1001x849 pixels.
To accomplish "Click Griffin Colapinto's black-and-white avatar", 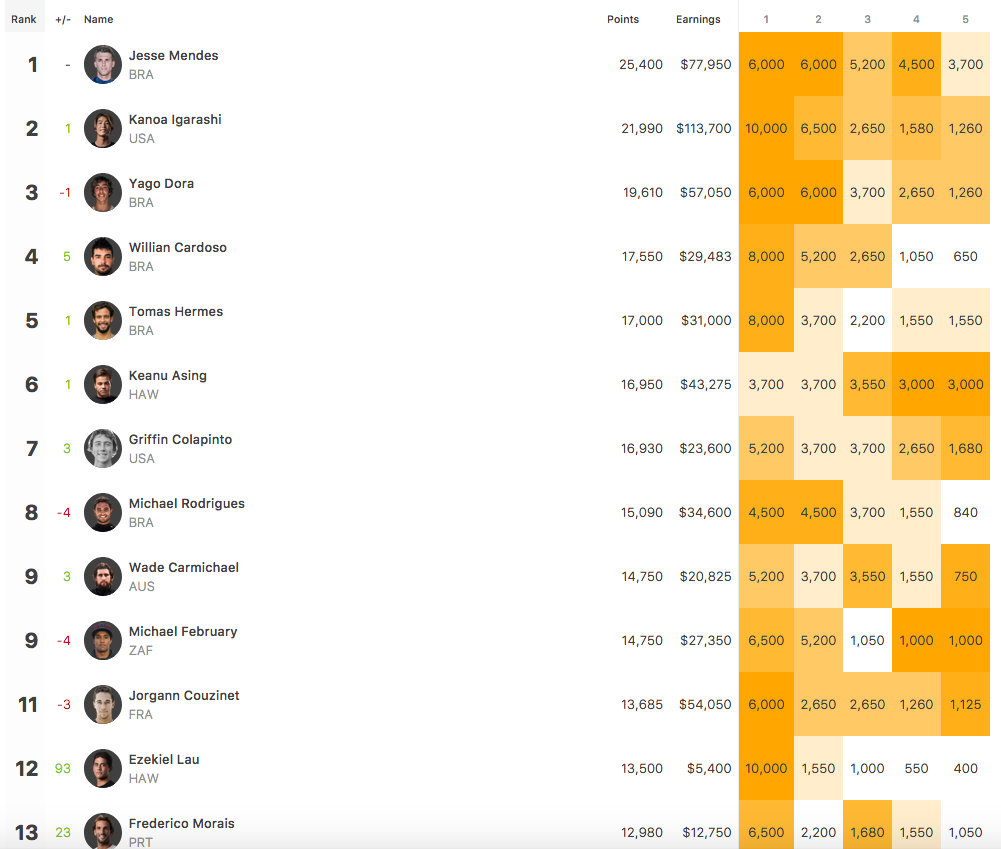I will point(103,449).
